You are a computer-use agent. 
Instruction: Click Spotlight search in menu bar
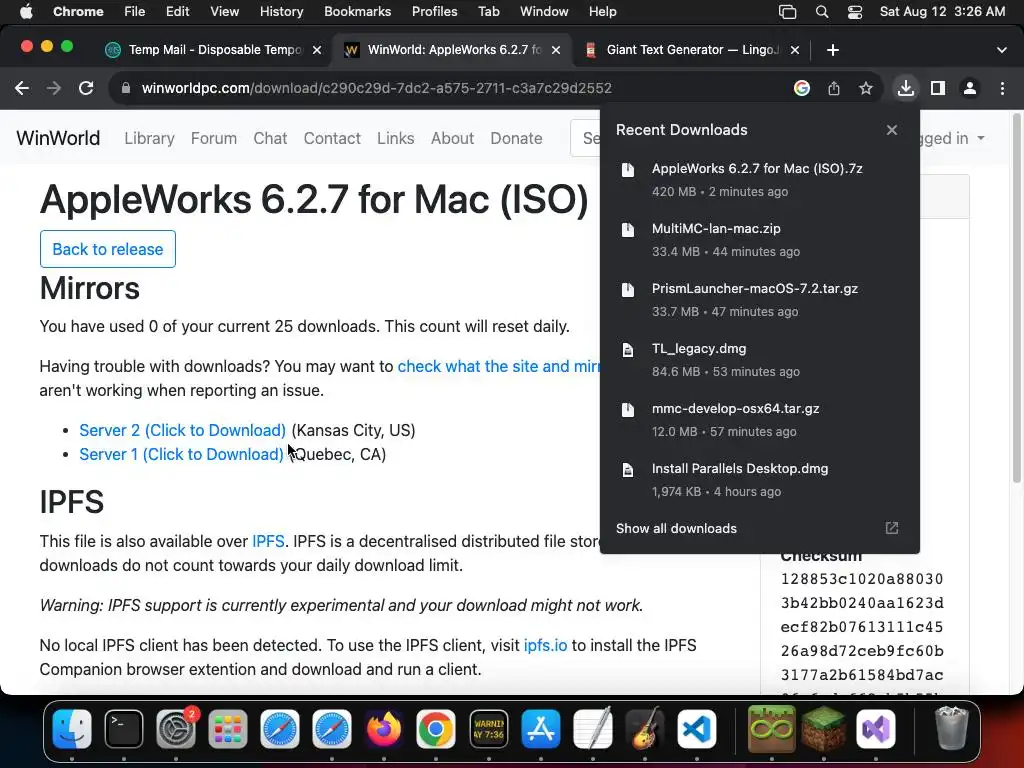(822, 12)
